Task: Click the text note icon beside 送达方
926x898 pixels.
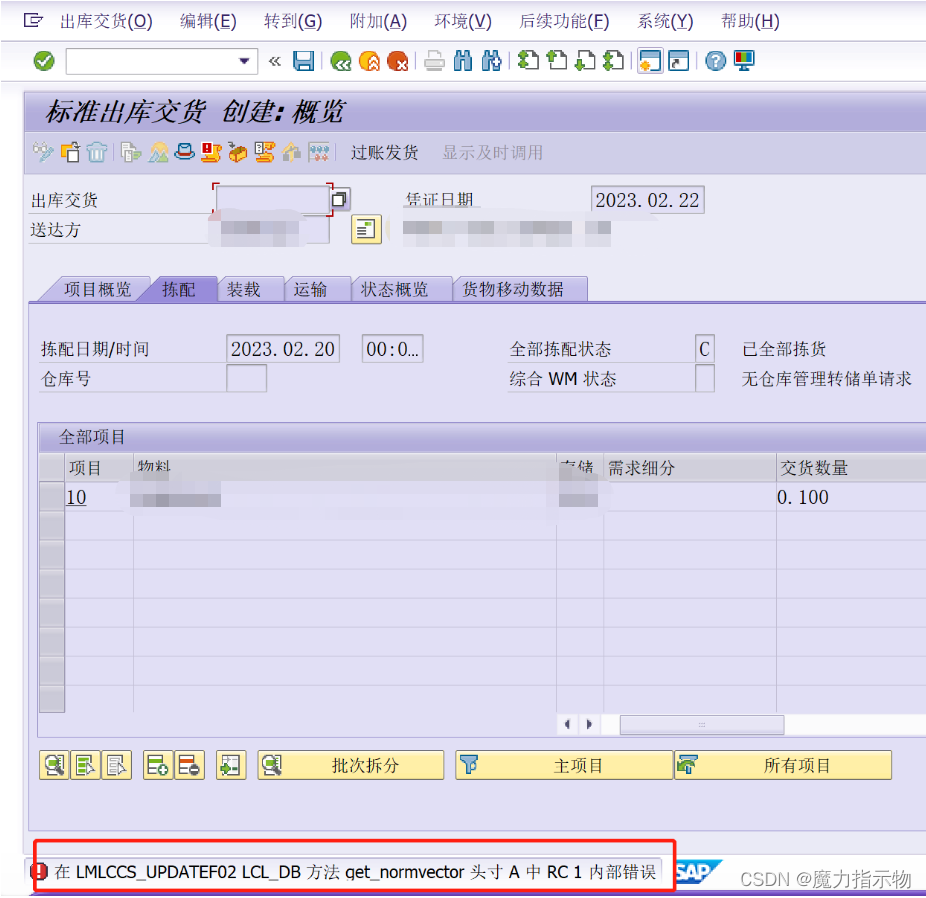Action: (365, 229)
